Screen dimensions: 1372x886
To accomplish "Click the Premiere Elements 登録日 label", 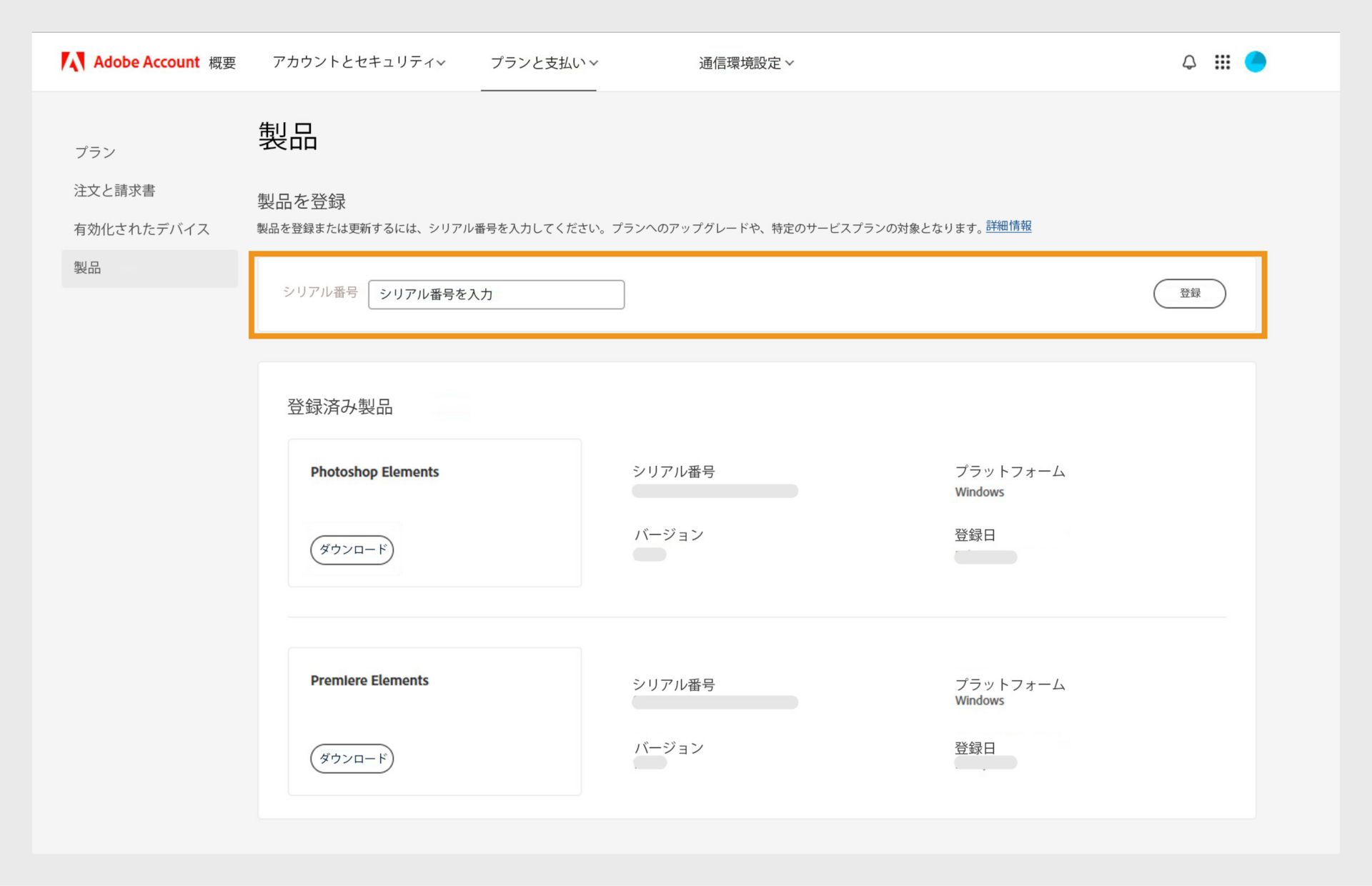I will click(x=975, y=748).
